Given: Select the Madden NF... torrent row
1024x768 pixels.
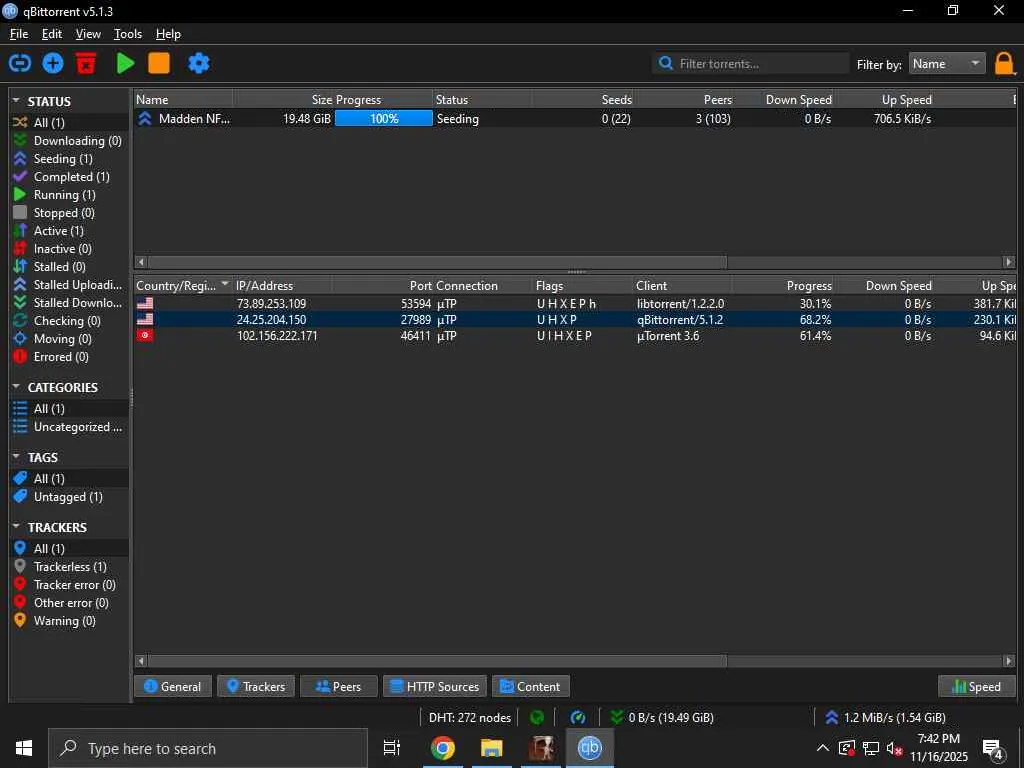Looking at the screenshot, I should [x=575, y=118].
